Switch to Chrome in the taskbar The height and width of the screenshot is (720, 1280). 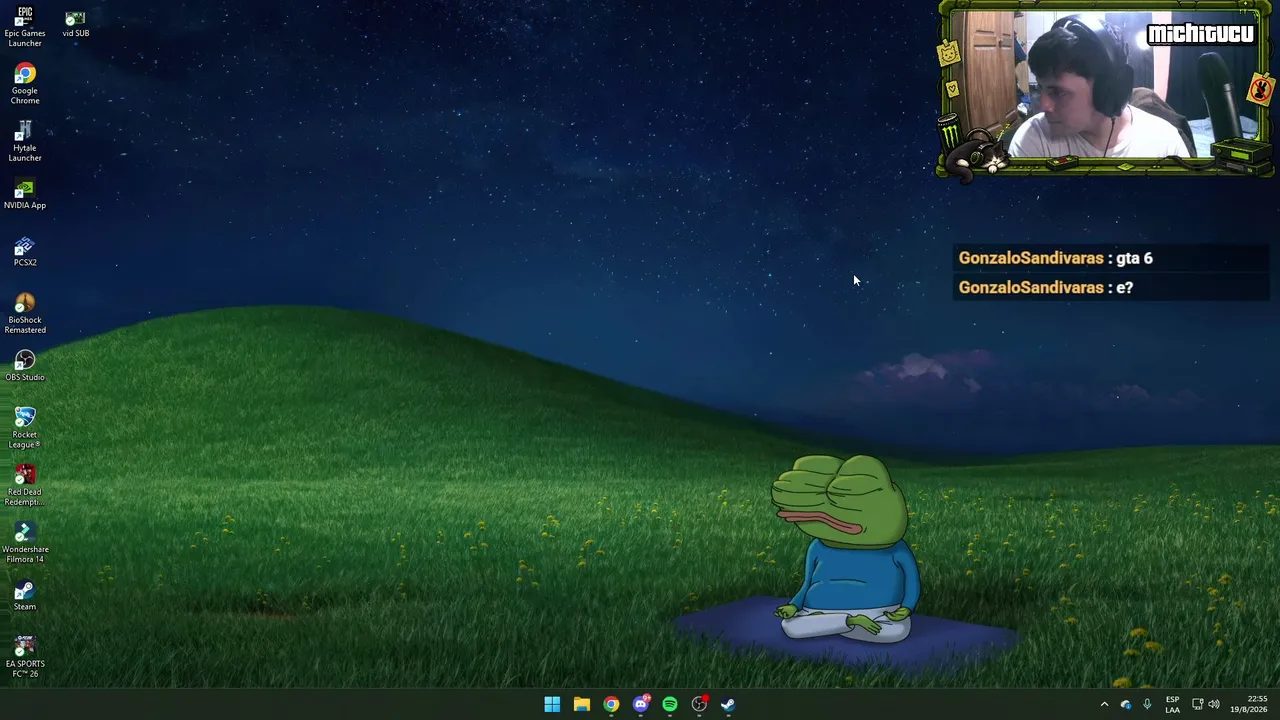[x=611, y=704]
